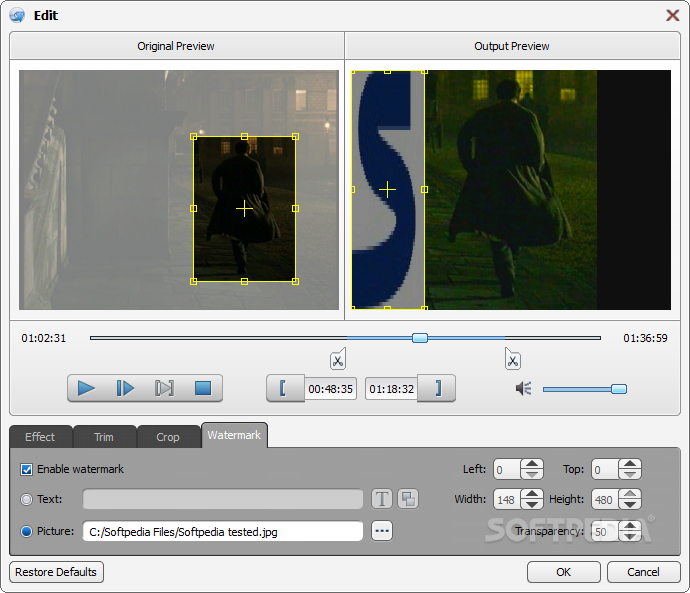Stop playback with the square button
Viewport: 690px width, 593px height.
pos(203,388)
